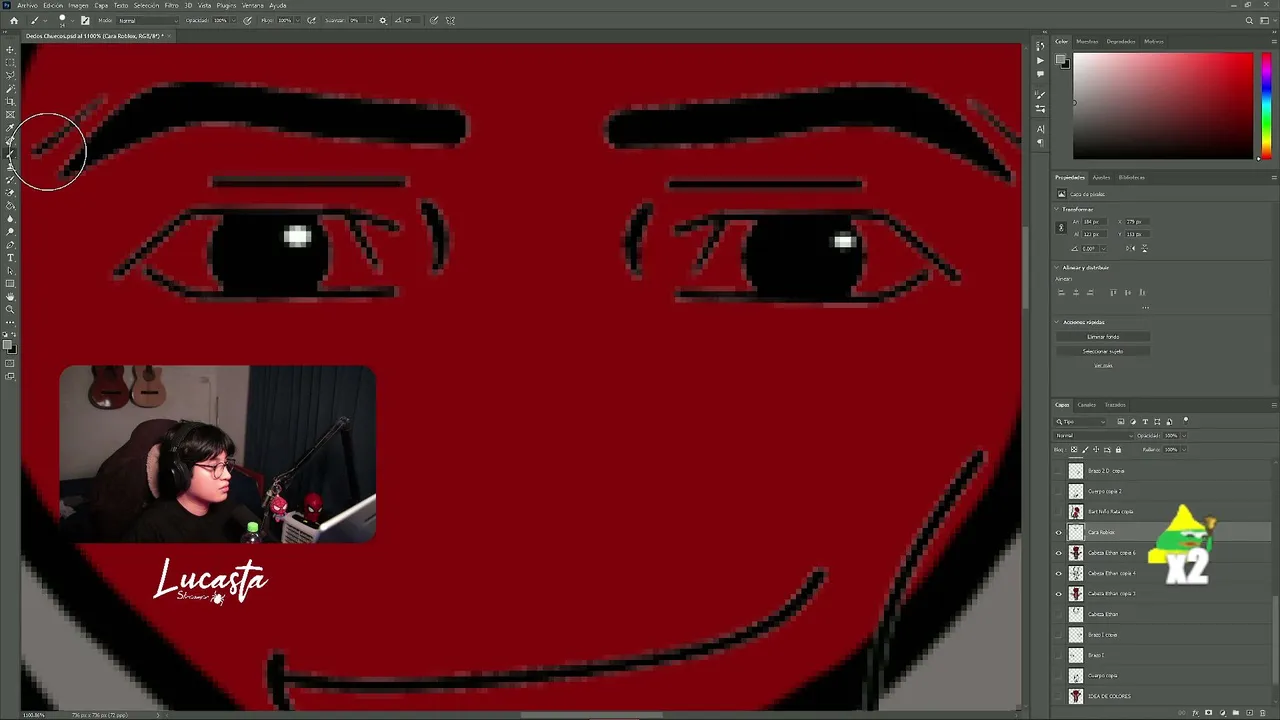1280x720 pixels.
Task: Open the Flujo slider arrow in options bar
Action: pos(297,20)
